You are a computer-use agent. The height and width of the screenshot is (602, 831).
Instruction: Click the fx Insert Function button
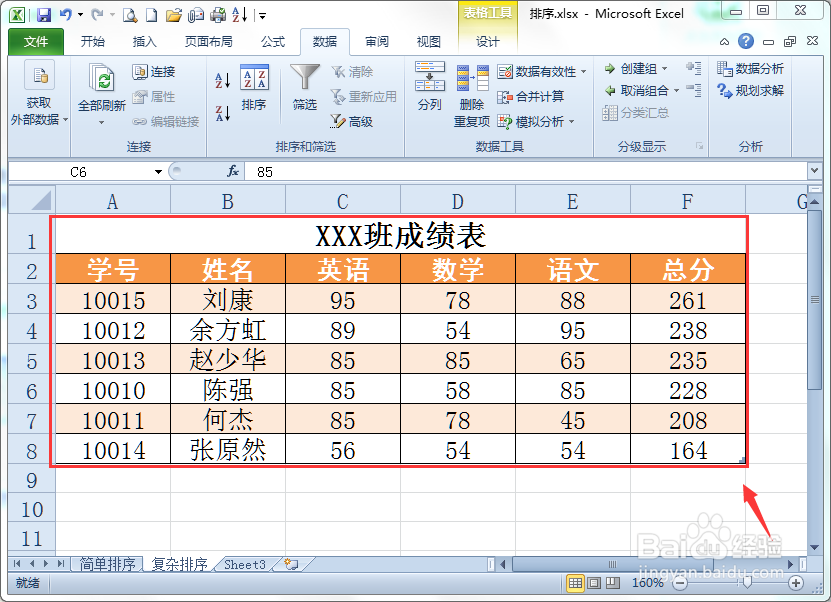[x=233, y=171]
